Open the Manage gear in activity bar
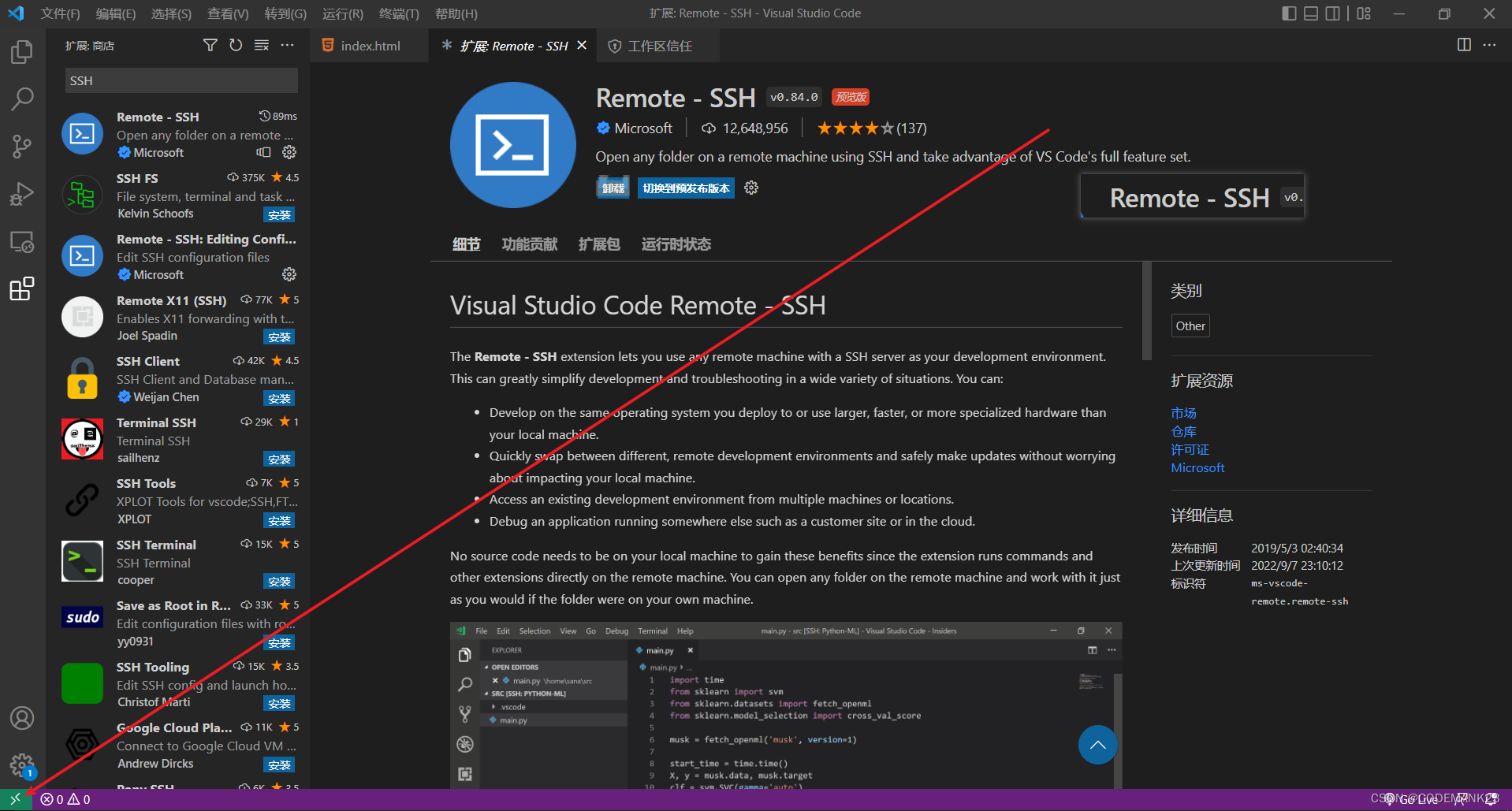1512x811 pixels. pos(22,764)
